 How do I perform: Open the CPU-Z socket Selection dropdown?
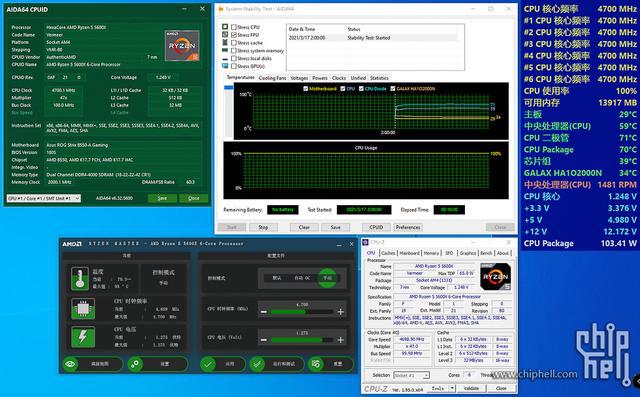pyautogui.click(x=411, y=375)
